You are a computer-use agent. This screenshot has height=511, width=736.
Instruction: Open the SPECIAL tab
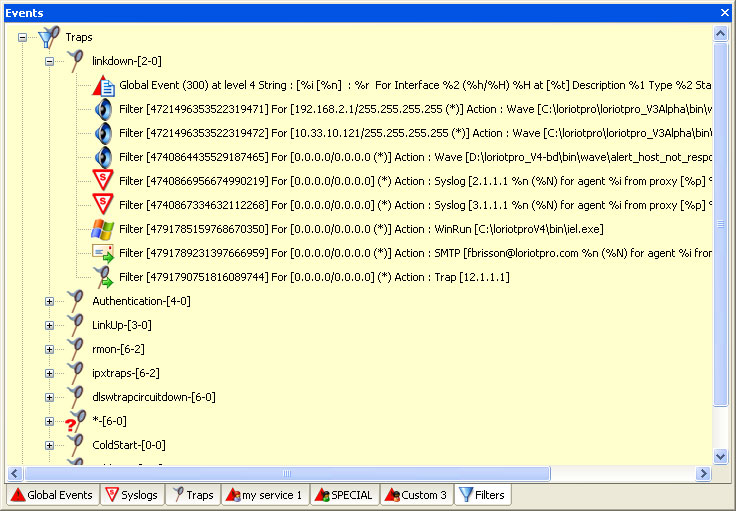(344, 495)
